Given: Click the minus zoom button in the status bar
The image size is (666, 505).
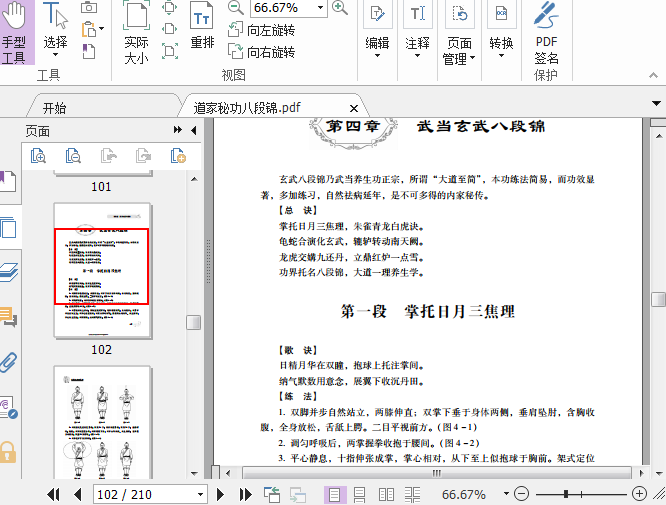Looking at the screenshot, I should [x=521, y=494].
